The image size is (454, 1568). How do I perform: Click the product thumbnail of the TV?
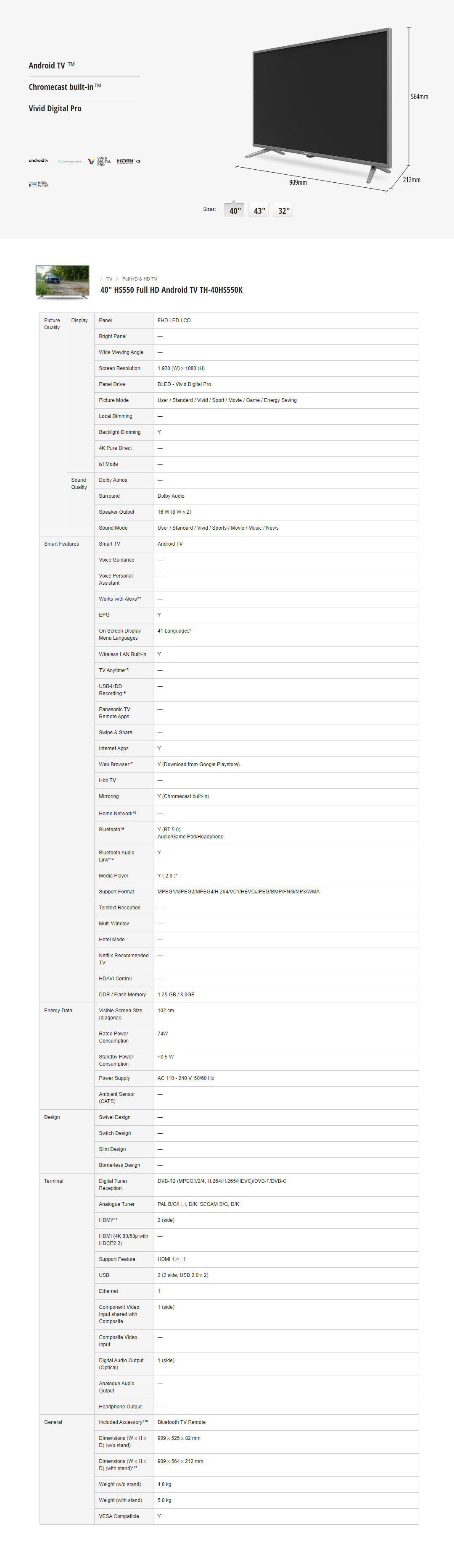[x=62, y=282]
